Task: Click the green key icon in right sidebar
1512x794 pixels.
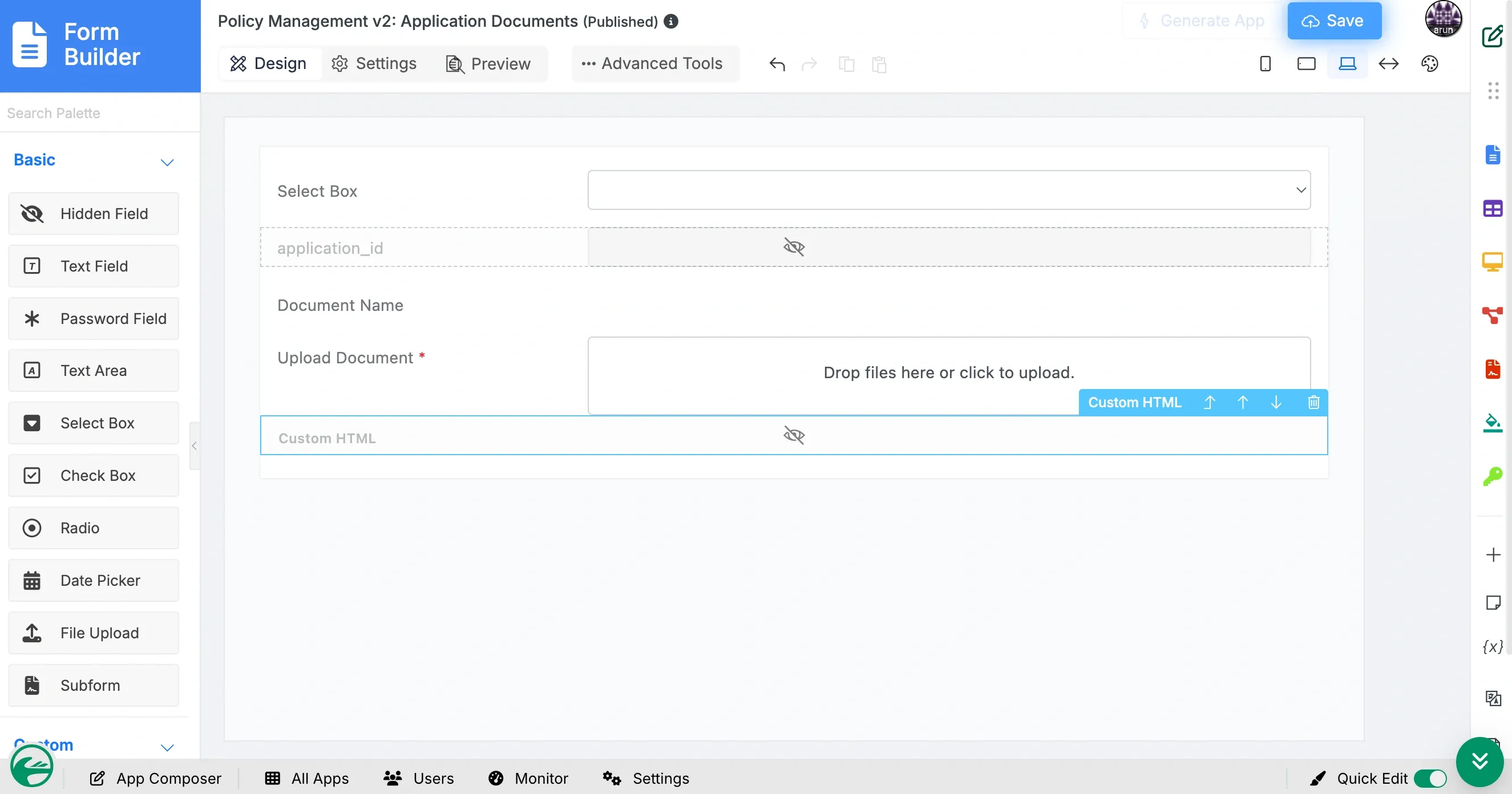Action: 1492,476
